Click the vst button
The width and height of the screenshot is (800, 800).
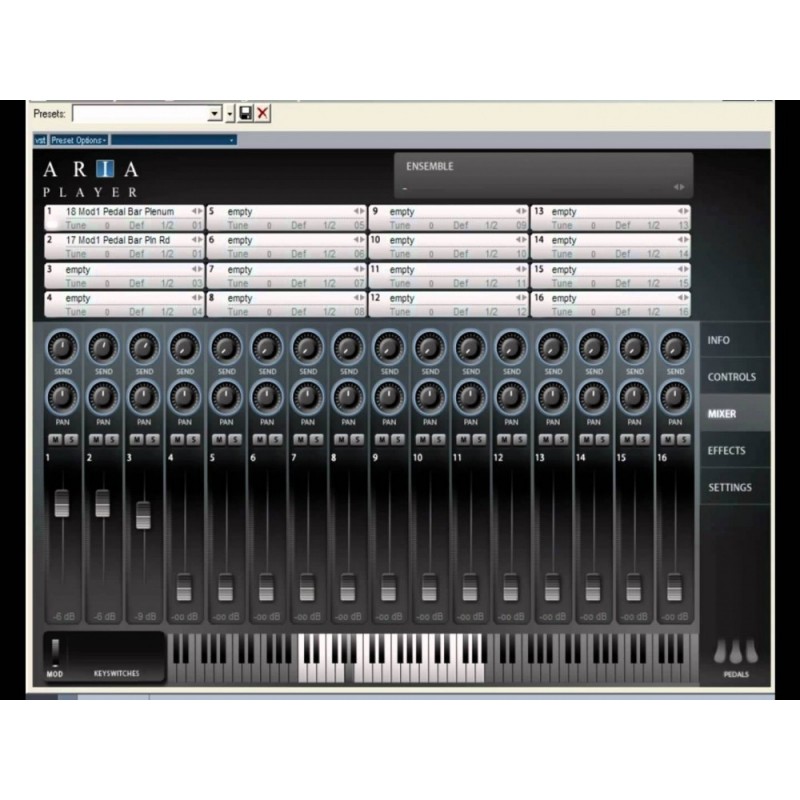[42, 140]
